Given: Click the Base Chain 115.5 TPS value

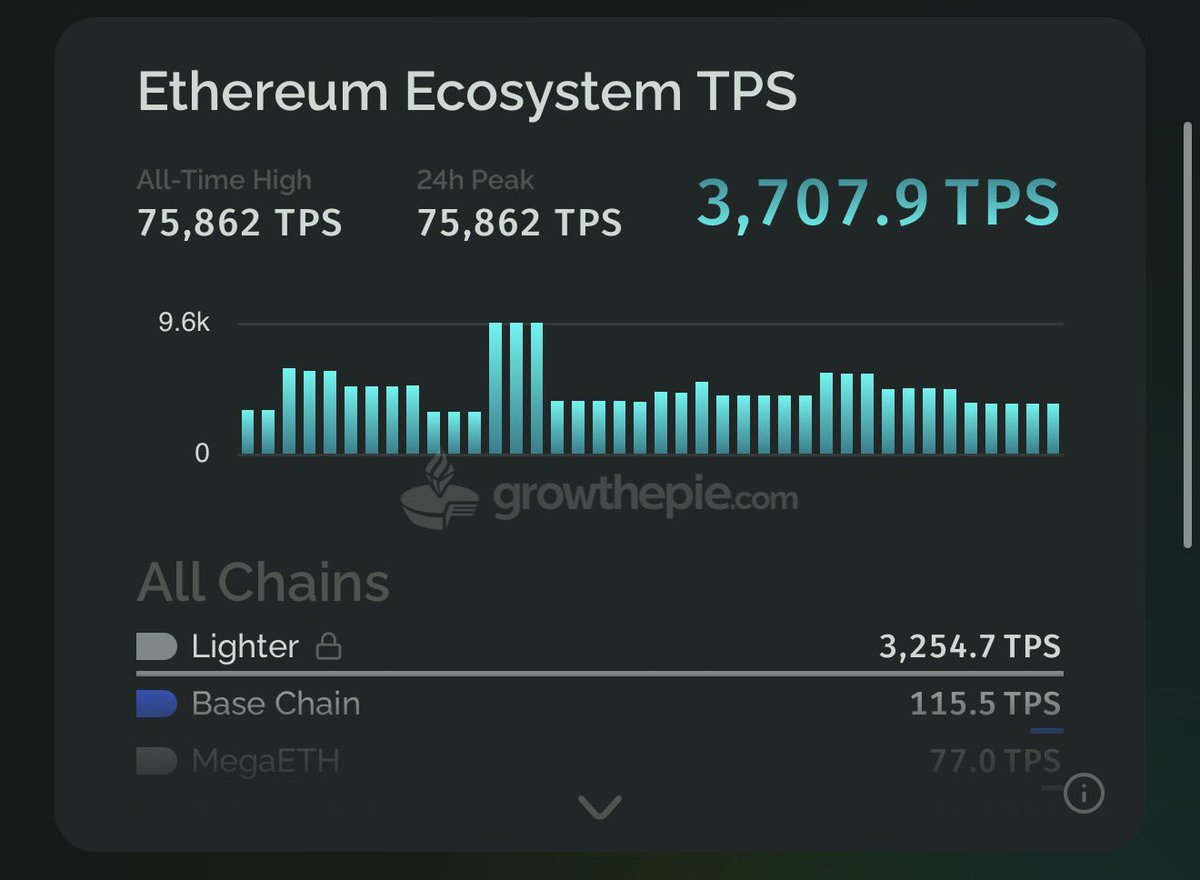Looking at the screenshot, I should click(x=984, y=704).
